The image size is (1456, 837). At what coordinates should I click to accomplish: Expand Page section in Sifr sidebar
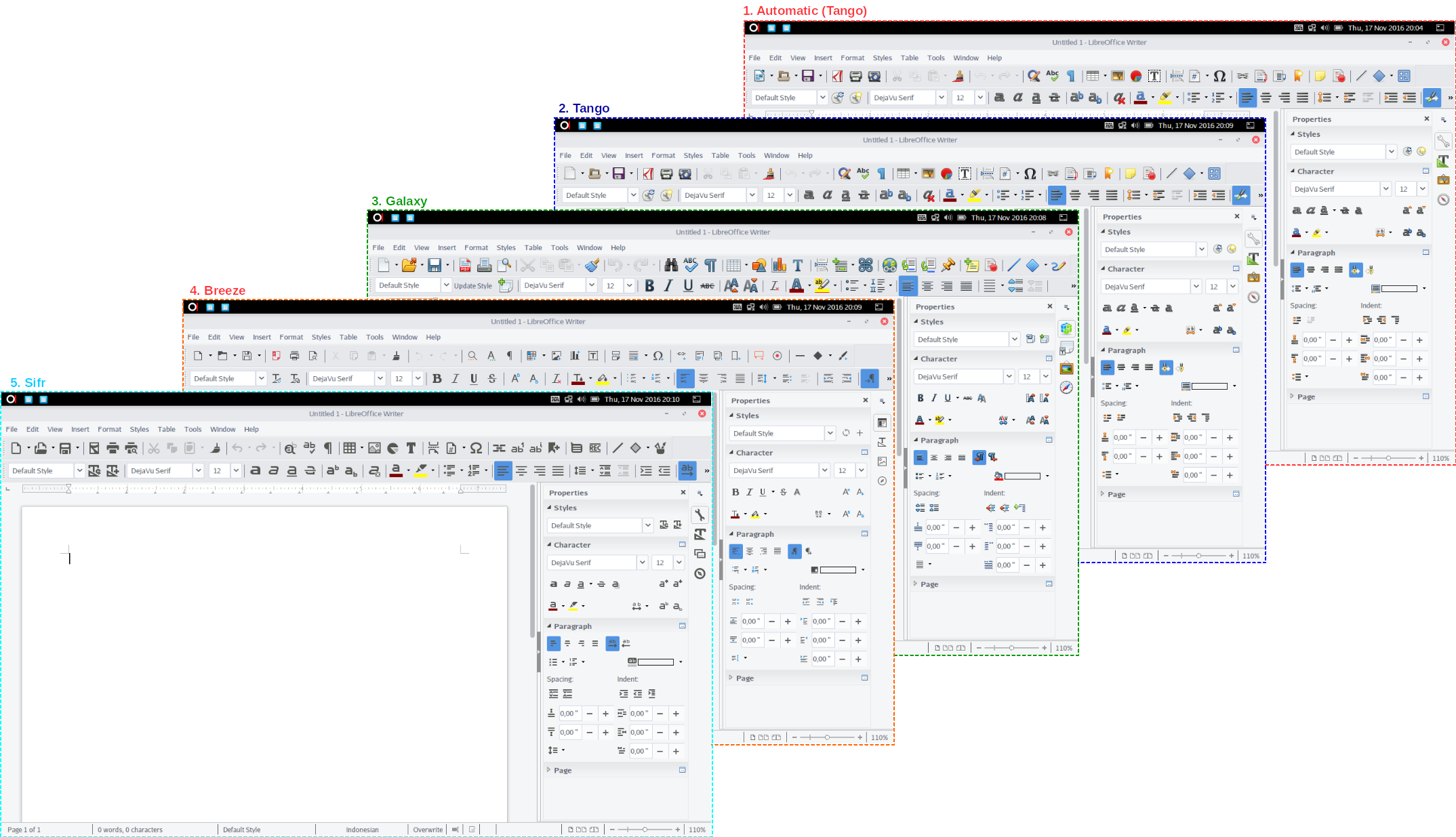click(549, 770)
